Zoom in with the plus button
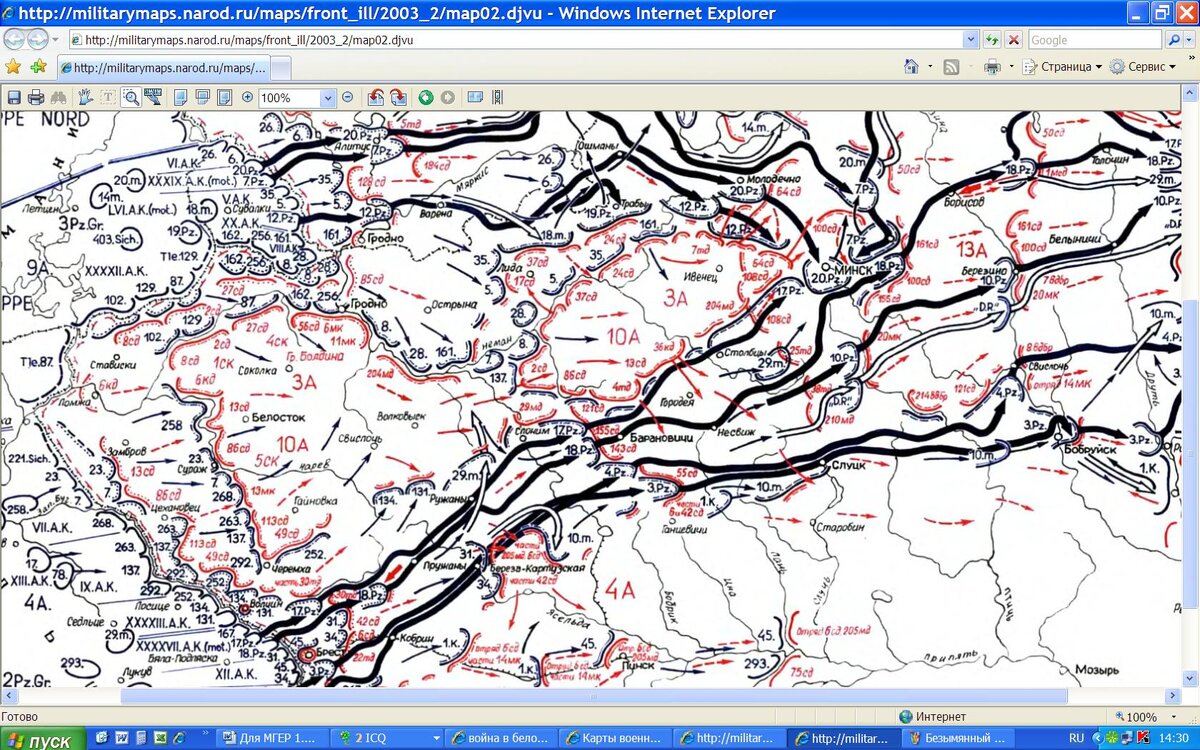1200x750 pixels. click(x=248, y=98)
